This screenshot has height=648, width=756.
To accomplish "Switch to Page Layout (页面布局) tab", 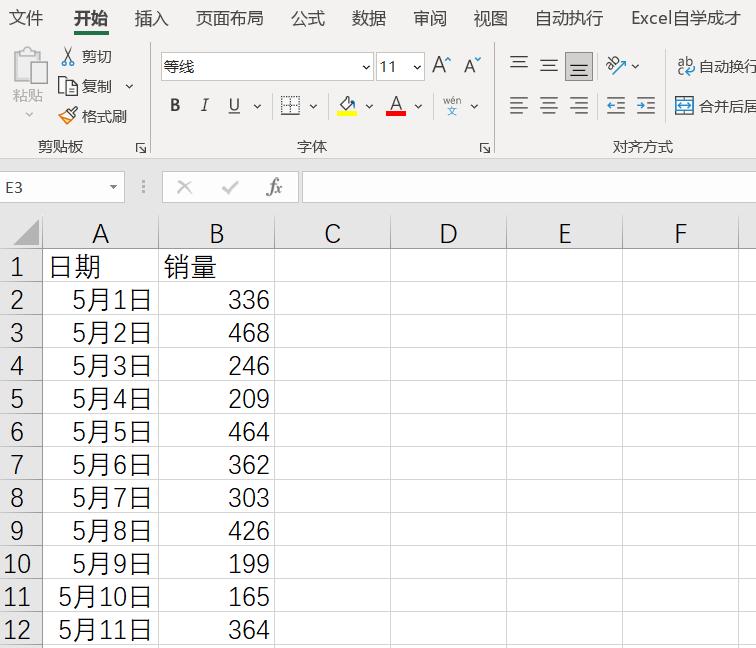I will tap(230, 18).
